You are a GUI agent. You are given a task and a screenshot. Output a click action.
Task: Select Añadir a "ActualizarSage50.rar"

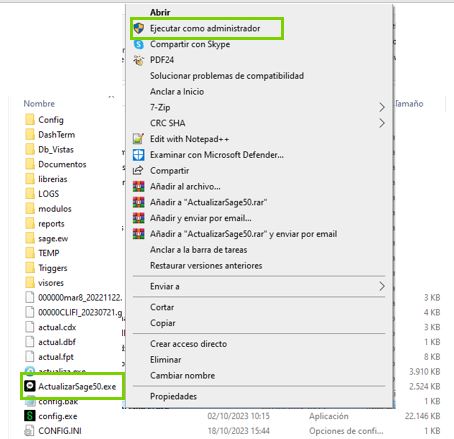click(208, 202)
